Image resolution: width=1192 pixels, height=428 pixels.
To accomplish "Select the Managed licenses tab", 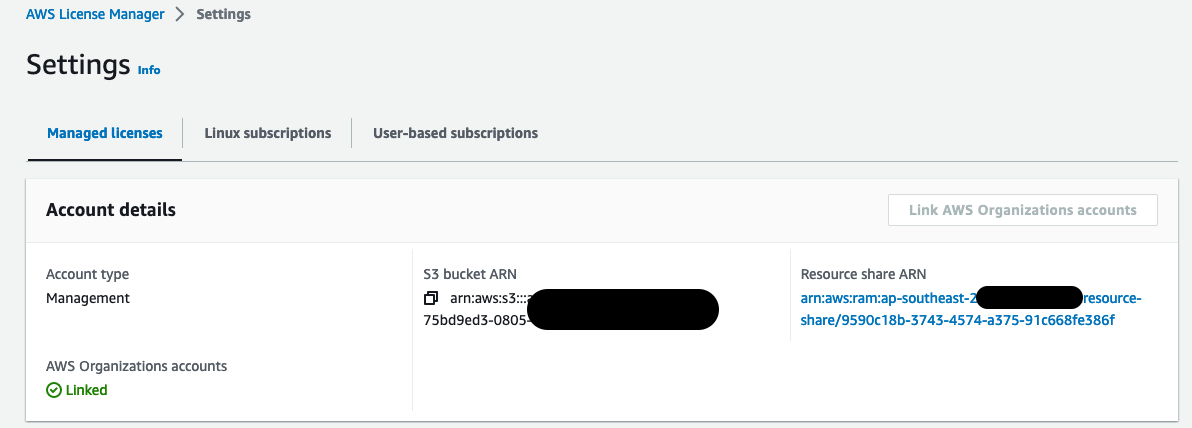I will 105,133.
